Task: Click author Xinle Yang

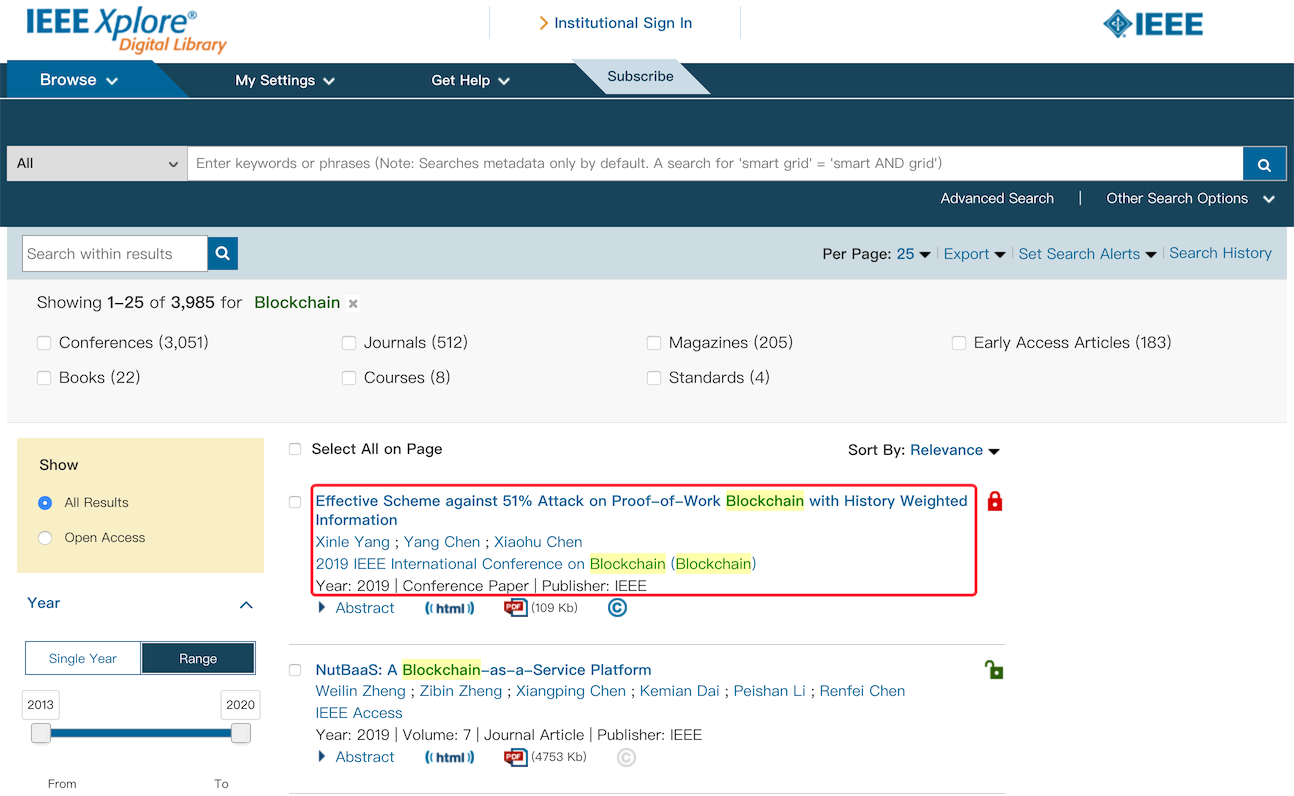Action: click(x=352, y=542)
